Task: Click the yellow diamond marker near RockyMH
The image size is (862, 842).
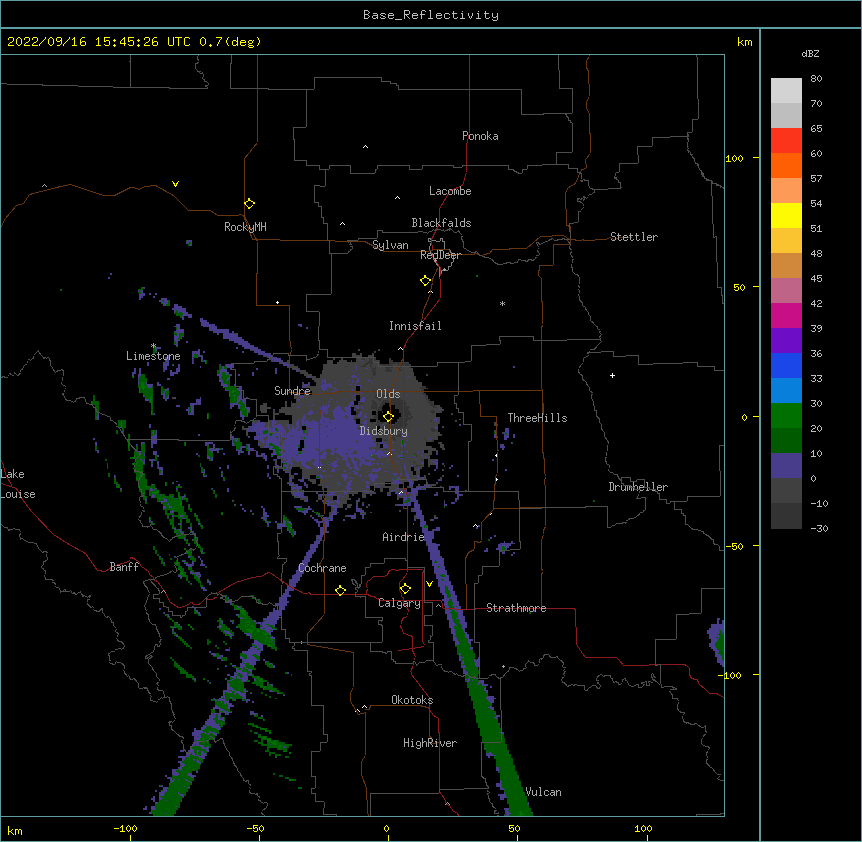Action: click(x=249, y=204)
